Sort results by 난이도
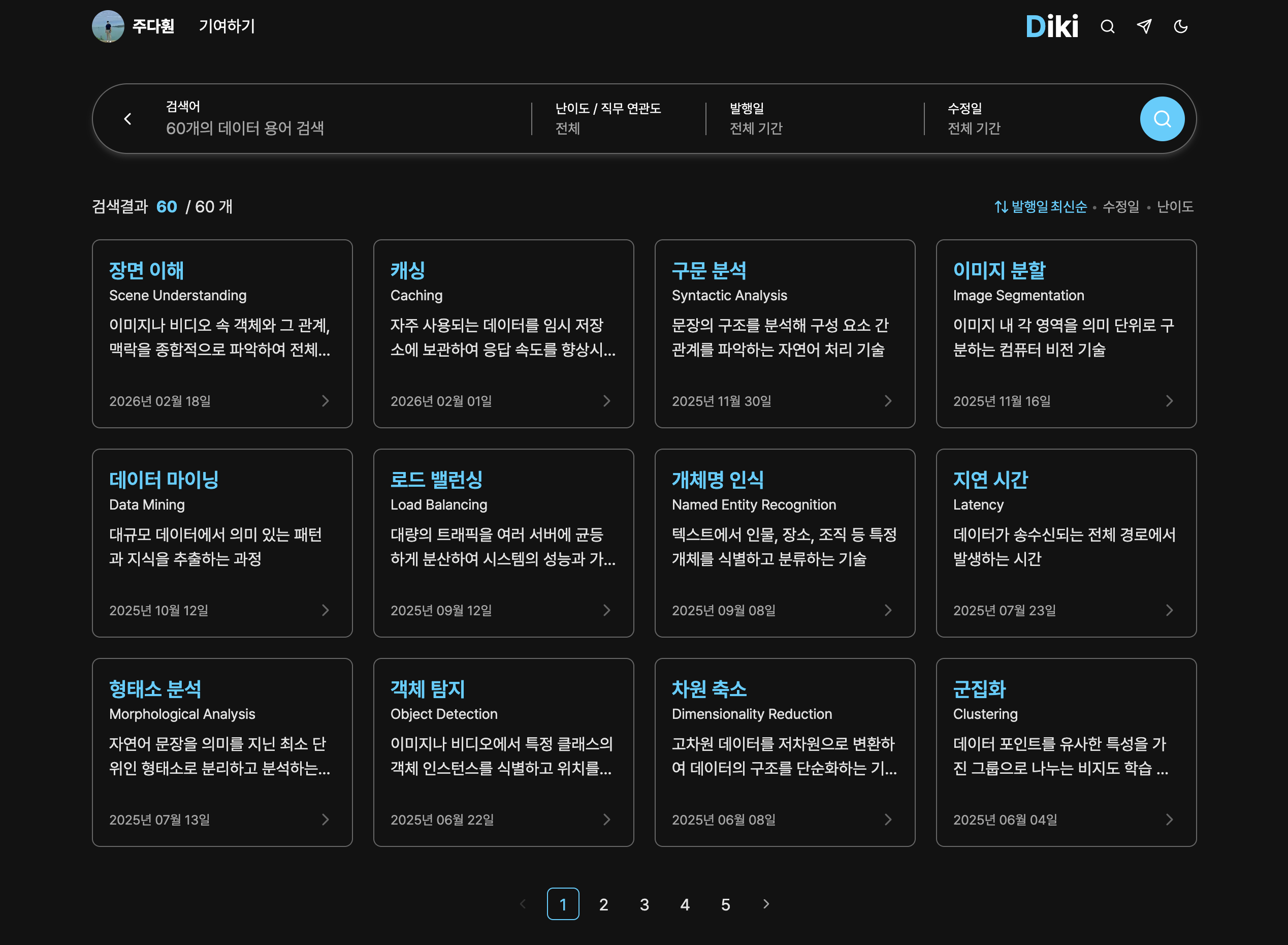The image size is (1288, 945). pyautogui.click(x=1175, y=206)
